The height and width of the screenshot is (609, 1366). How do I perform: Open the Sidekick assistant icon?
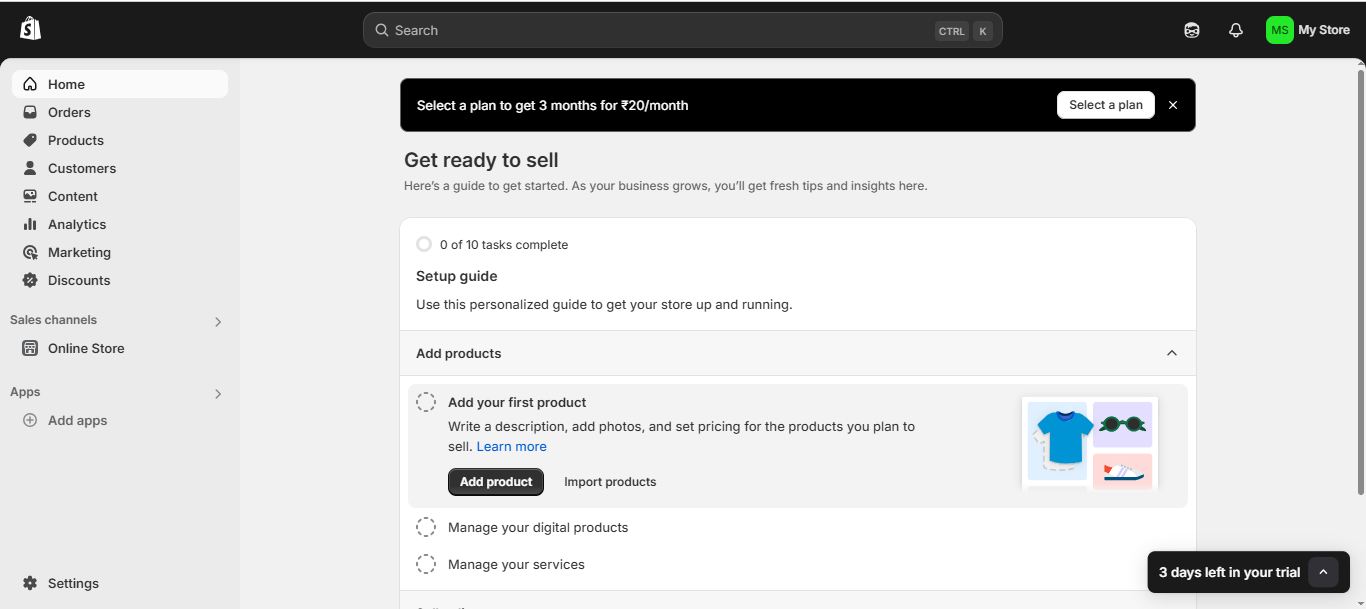pyautogui.click(x=1192, y=30)
